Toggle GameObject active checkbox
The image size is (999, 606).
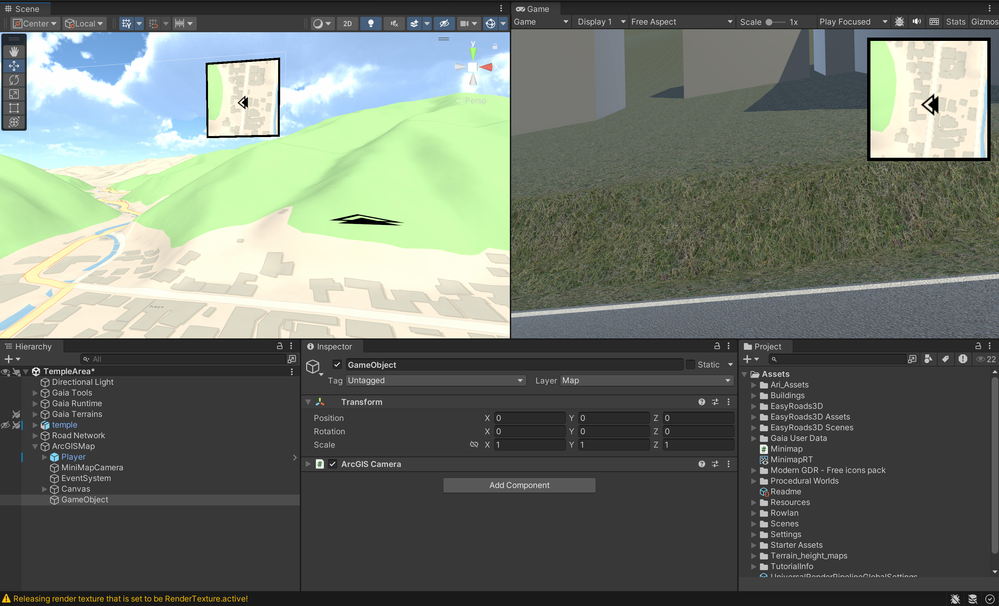click(337, 364)
